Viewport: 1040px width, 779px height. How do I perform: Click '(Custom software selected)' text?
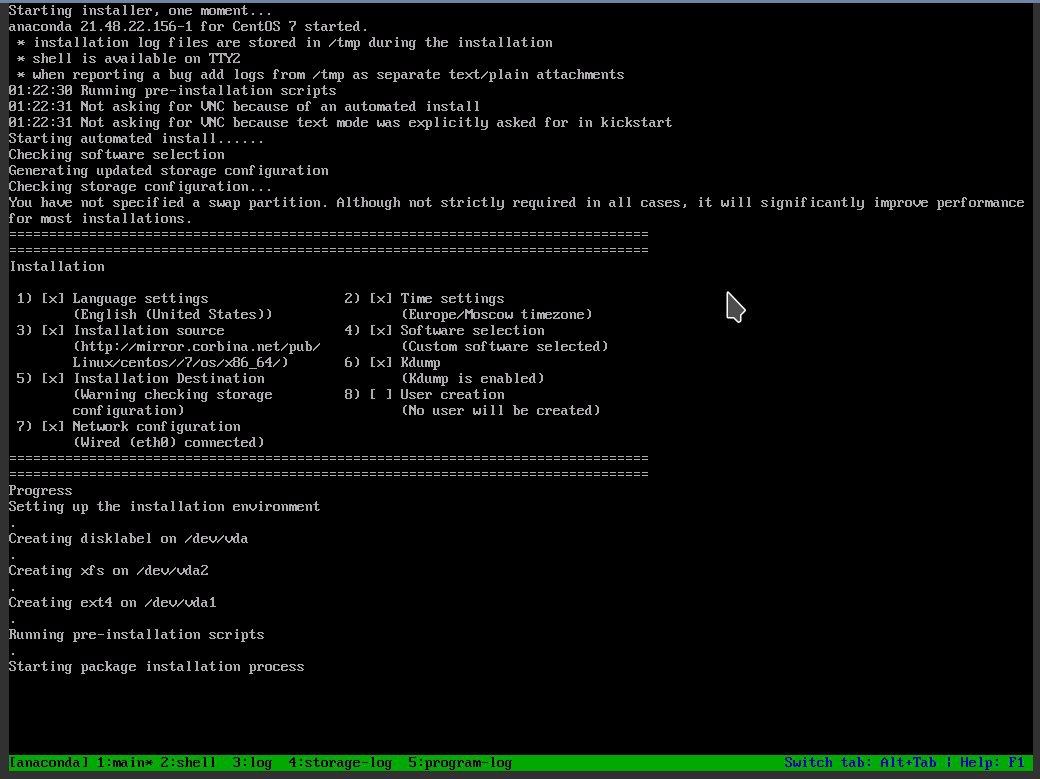[x=505, y=346]
